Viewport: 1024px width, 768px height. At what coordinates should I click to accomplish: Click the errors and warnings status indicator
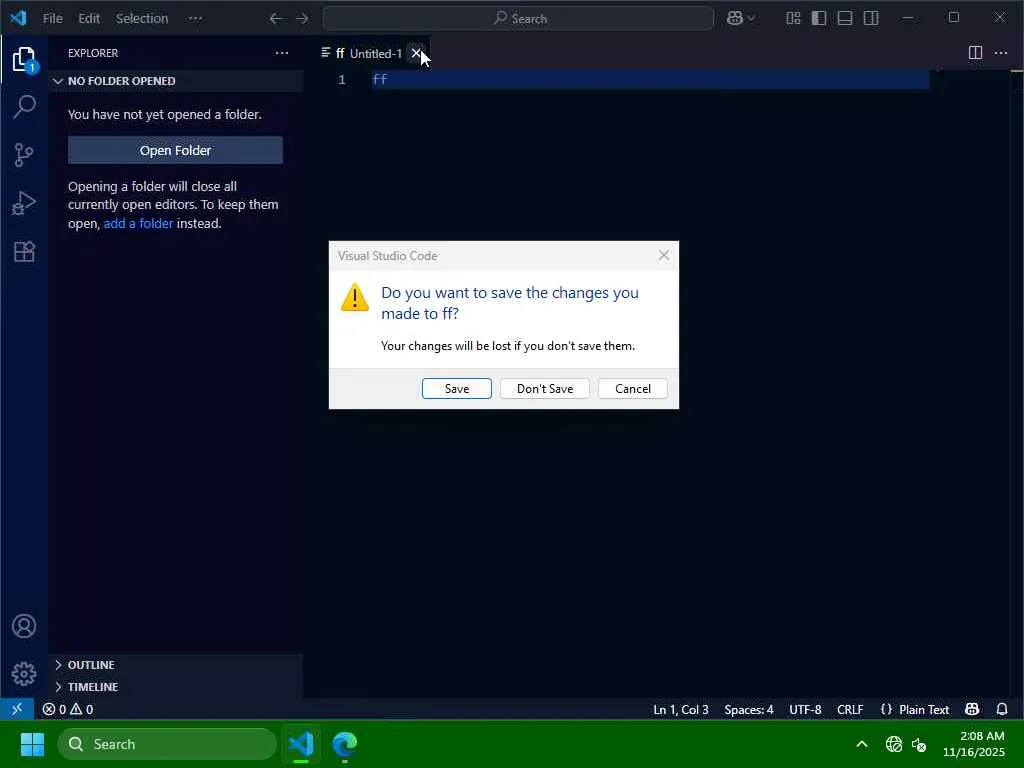tap(68, 709)
